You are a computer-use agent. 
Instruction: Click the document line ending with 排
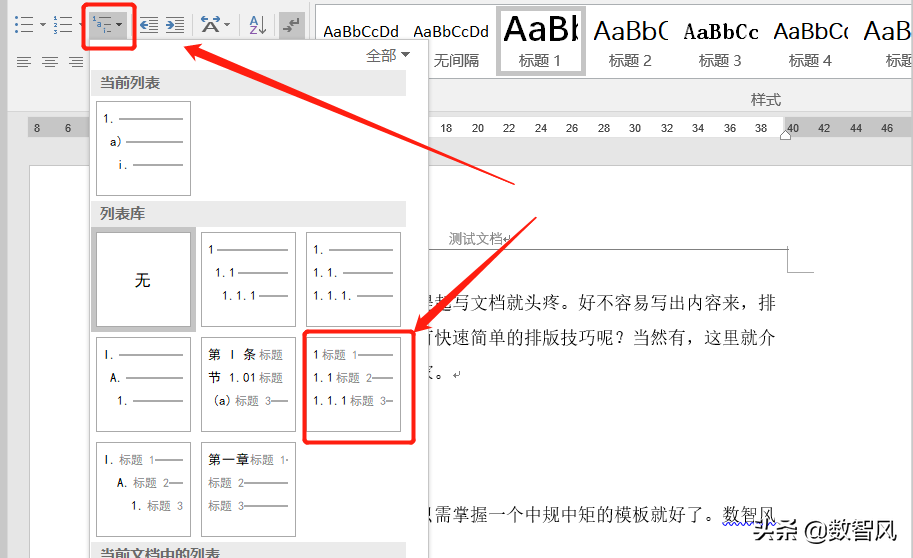603,303
